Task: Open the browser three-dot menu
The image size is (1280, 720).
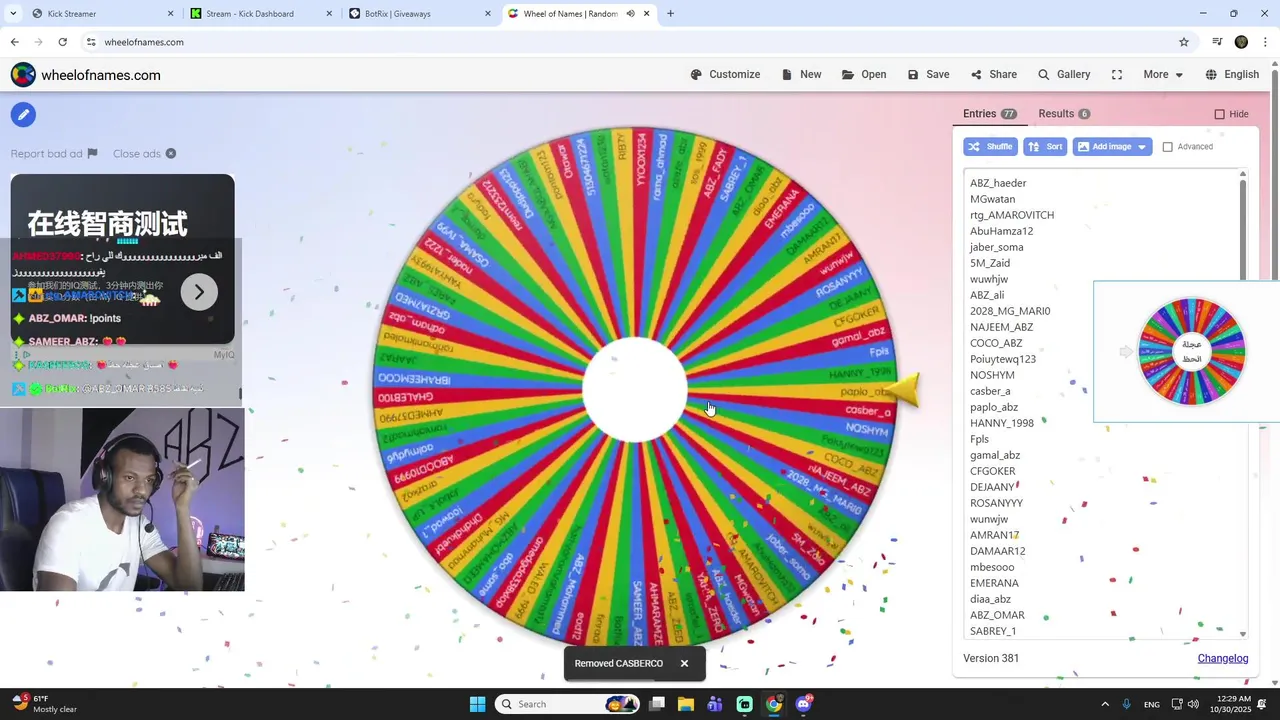Action: (x=1265, y=42)
